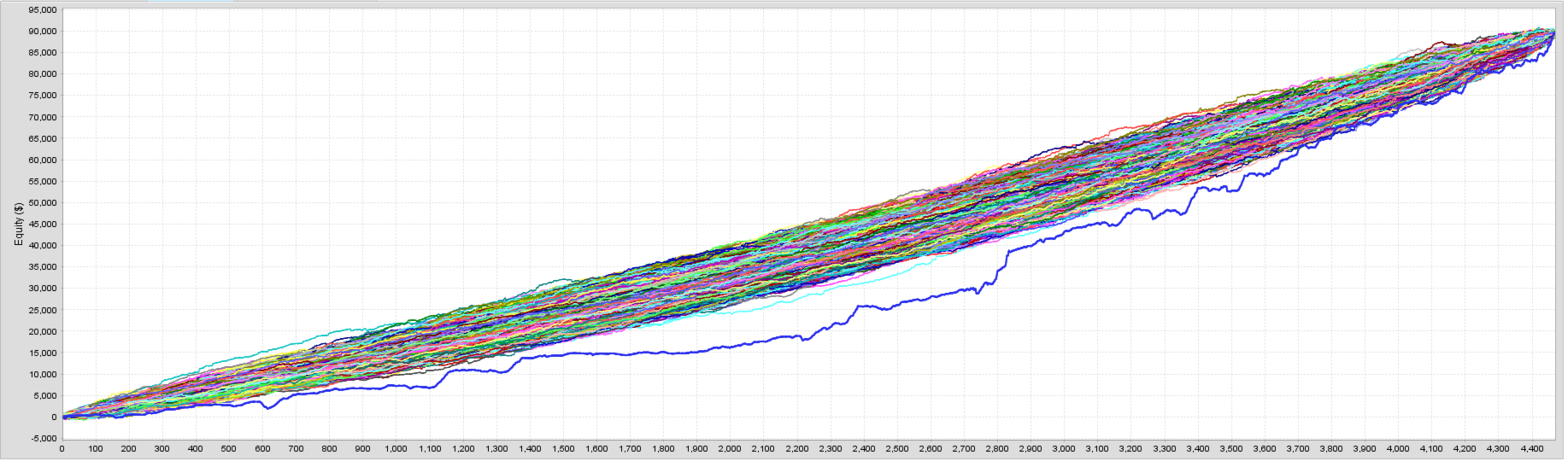Click the Equity ($) axis title
Image resolution: width=1568 pixels, height=461 pixels.
pos(18,225)
